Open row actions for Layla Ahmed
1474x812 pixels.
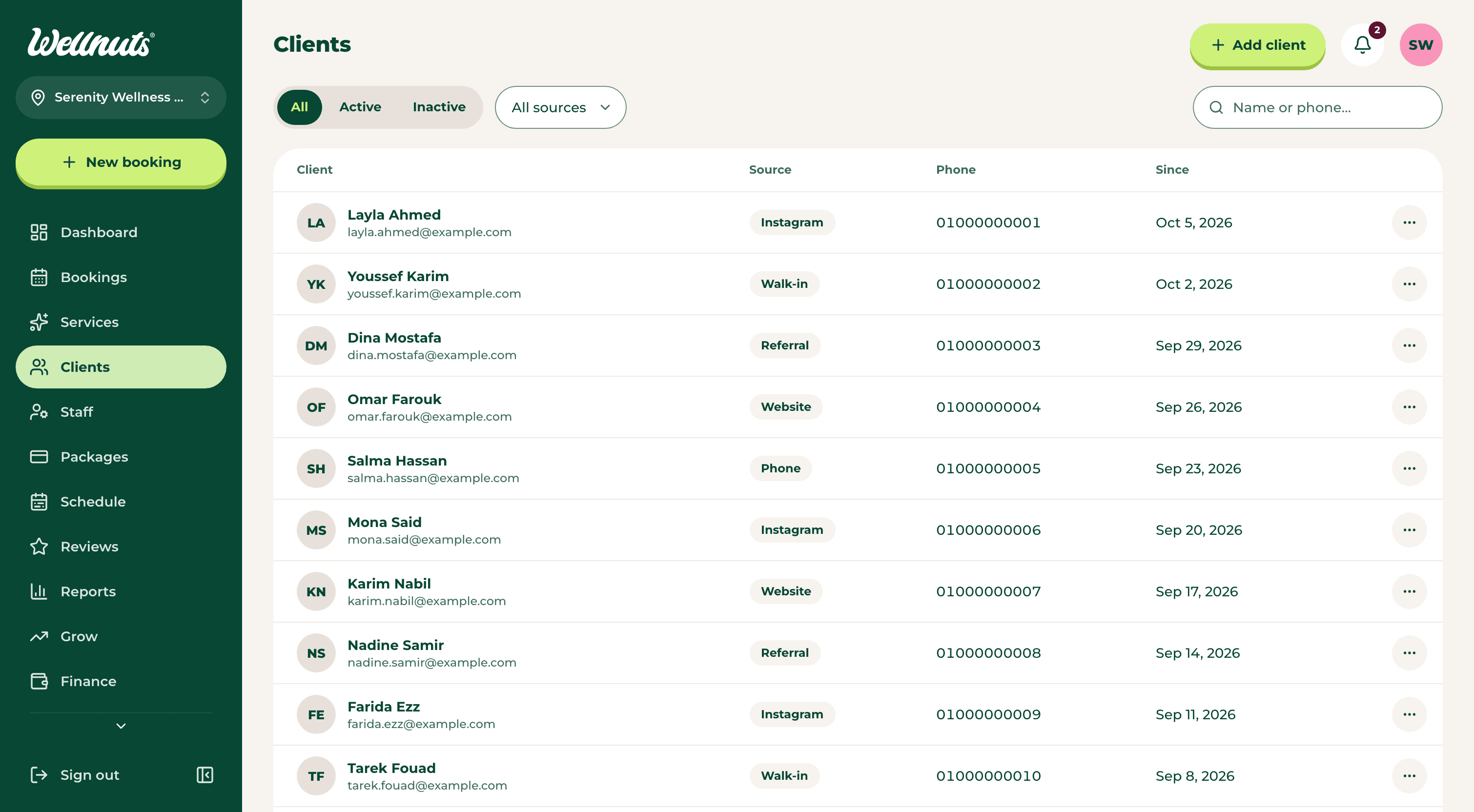pos(1410,223)
